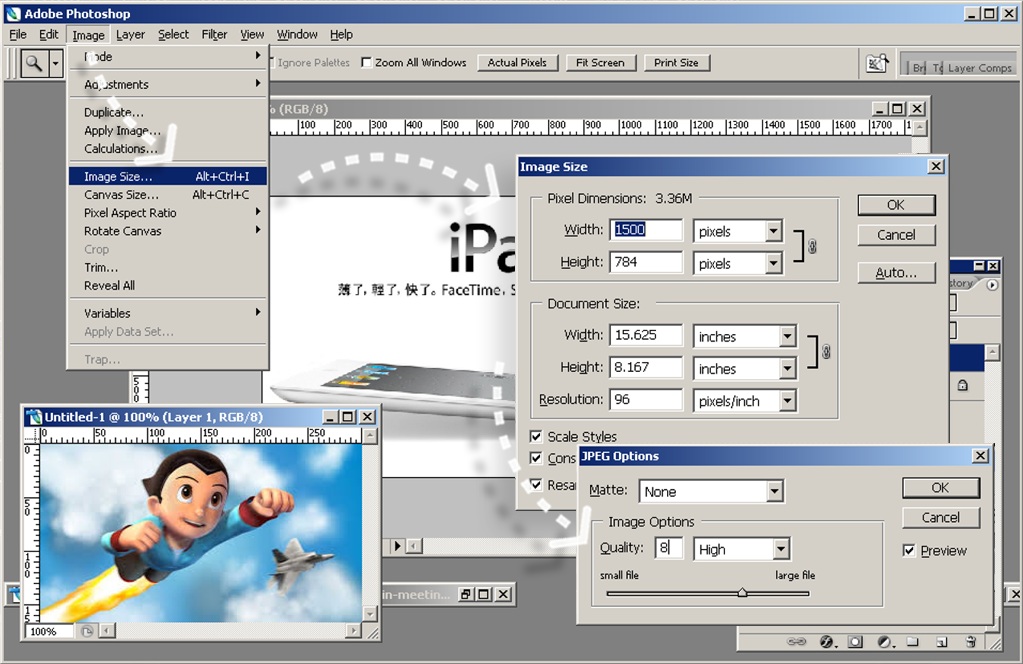Viewport: 1023px width, 664px height.
Task: Click the Print Size button
Action: 676,63
